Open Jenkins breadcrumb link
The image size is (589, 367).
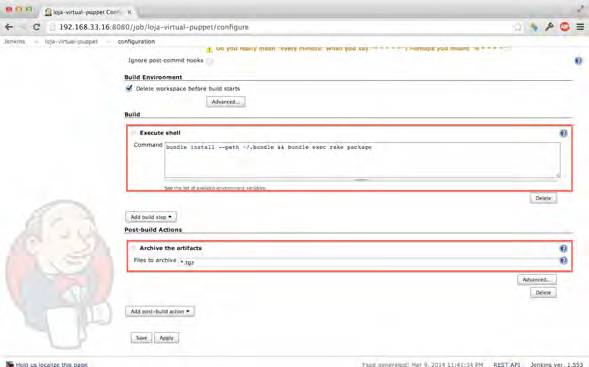click(14, 41)
